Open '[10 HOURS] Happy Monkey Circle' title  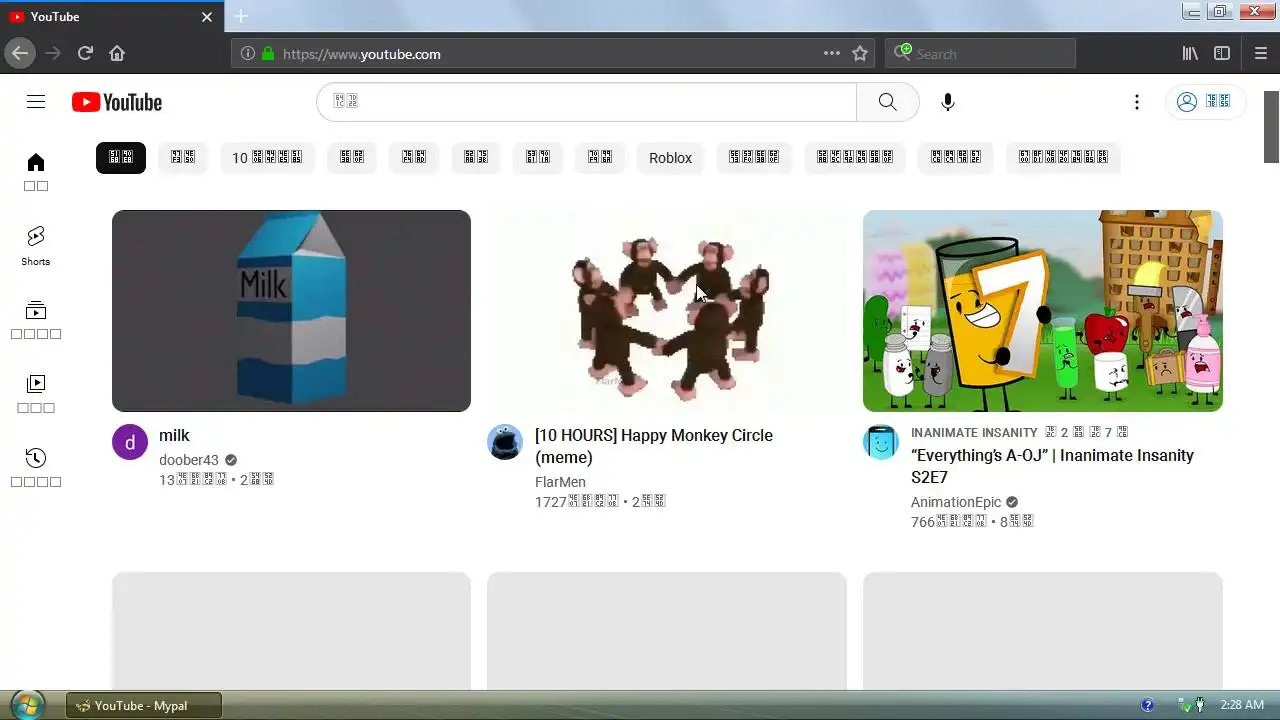(x=654, y=446)
